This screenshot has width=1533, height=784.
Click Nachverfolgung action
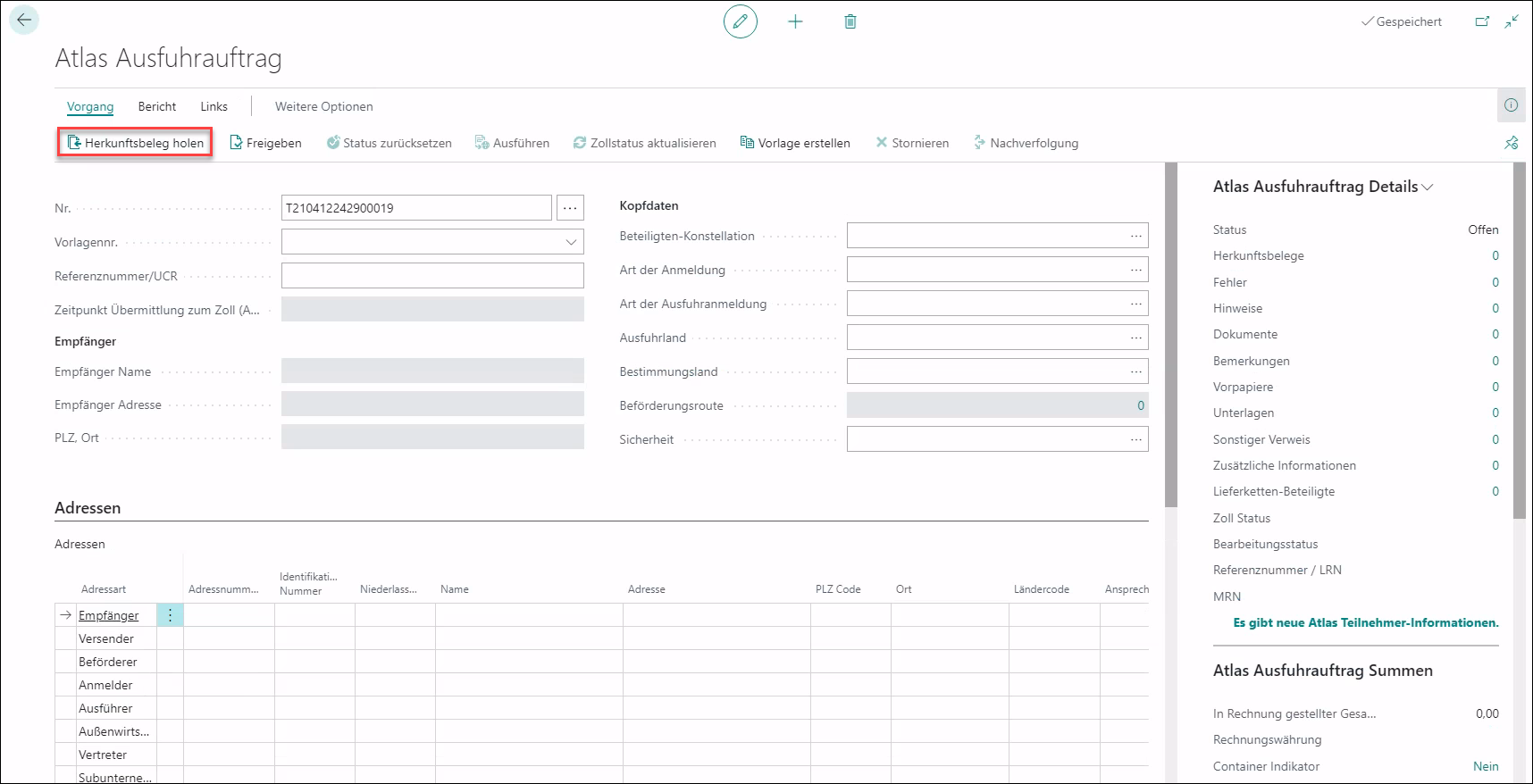pos(1026,143)
